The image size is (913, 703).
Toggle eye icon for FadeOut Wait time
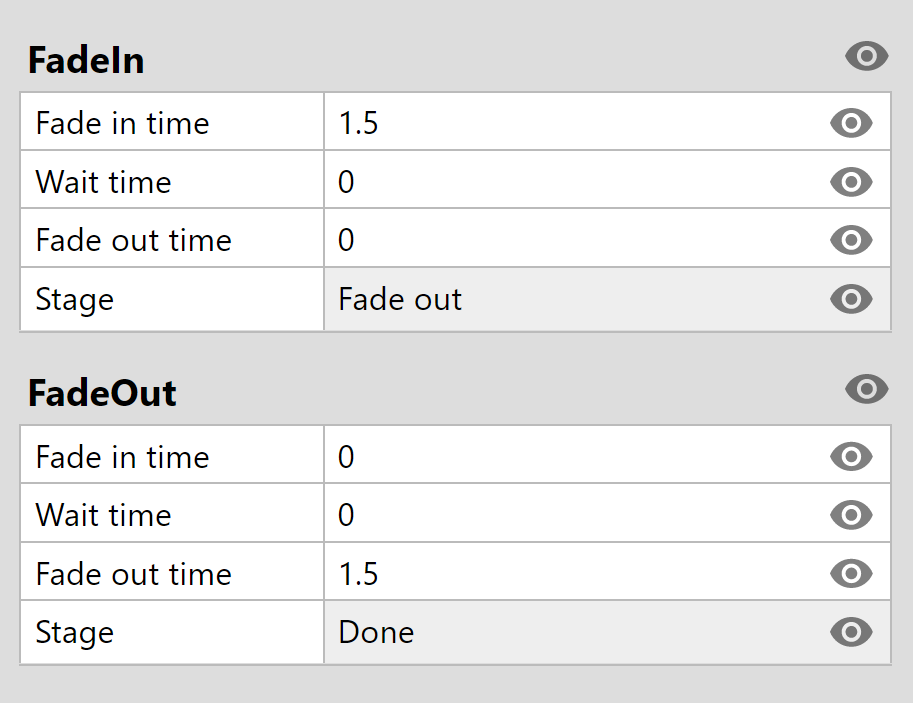pyautogui.click(x=851, y=515)
